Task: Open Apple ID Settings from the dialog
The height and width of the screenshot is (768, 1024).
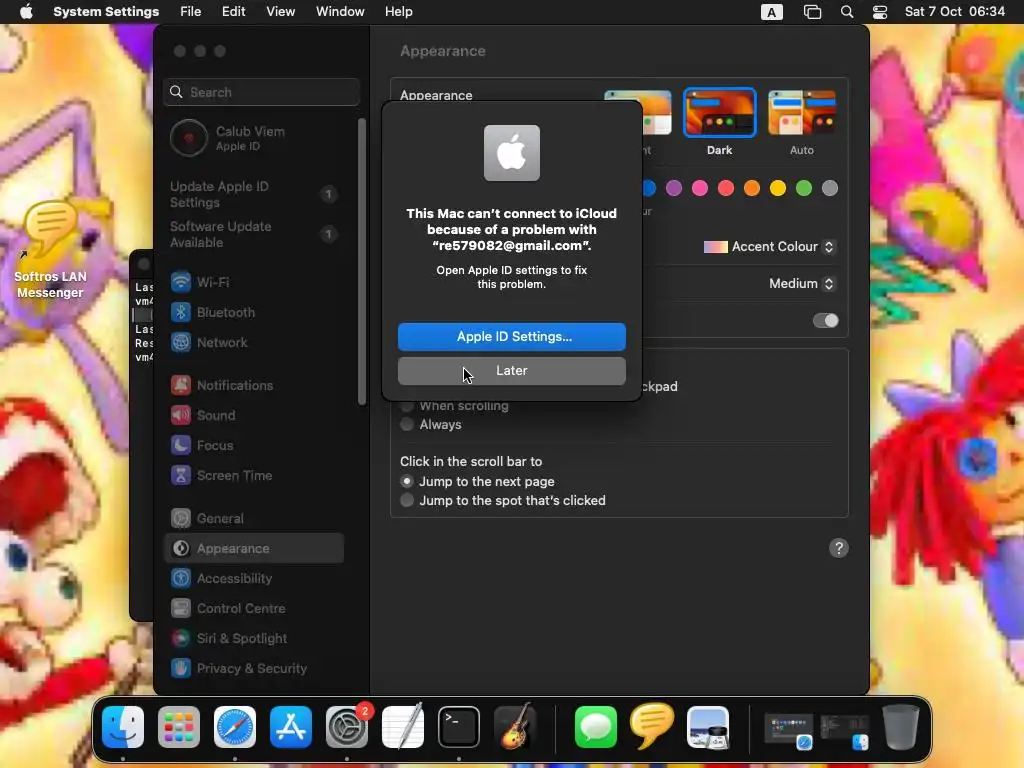Action: (x=511, y=336)
